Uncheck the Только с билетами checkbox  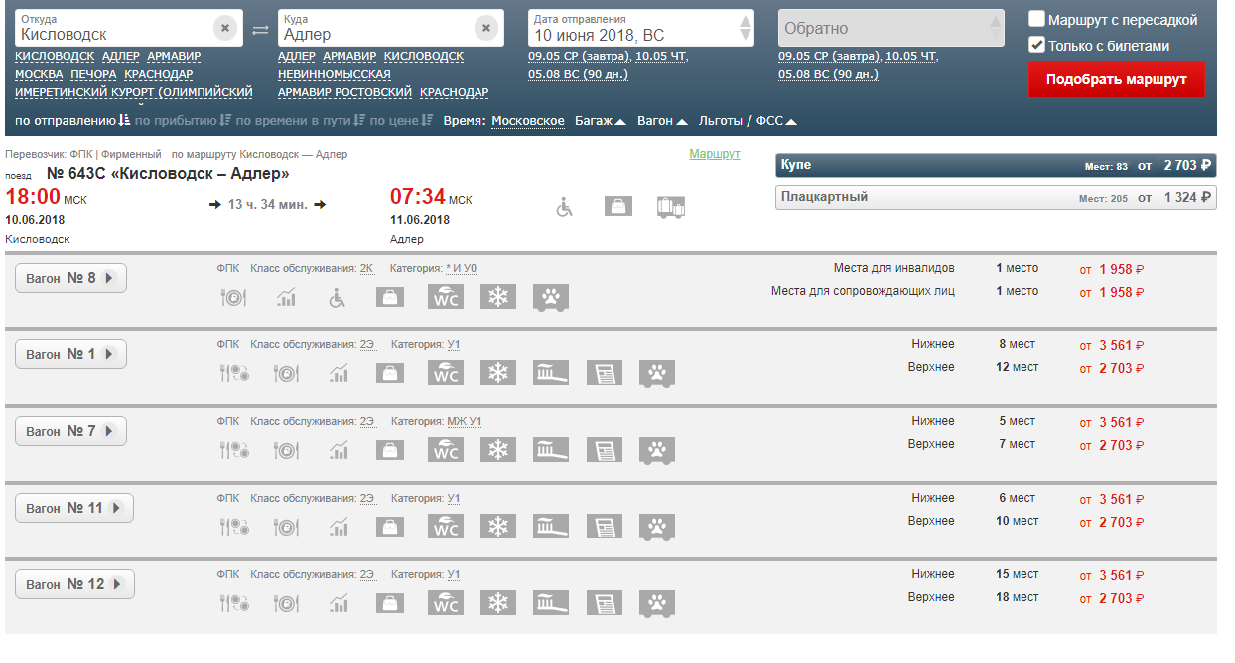click(1037, 46)
